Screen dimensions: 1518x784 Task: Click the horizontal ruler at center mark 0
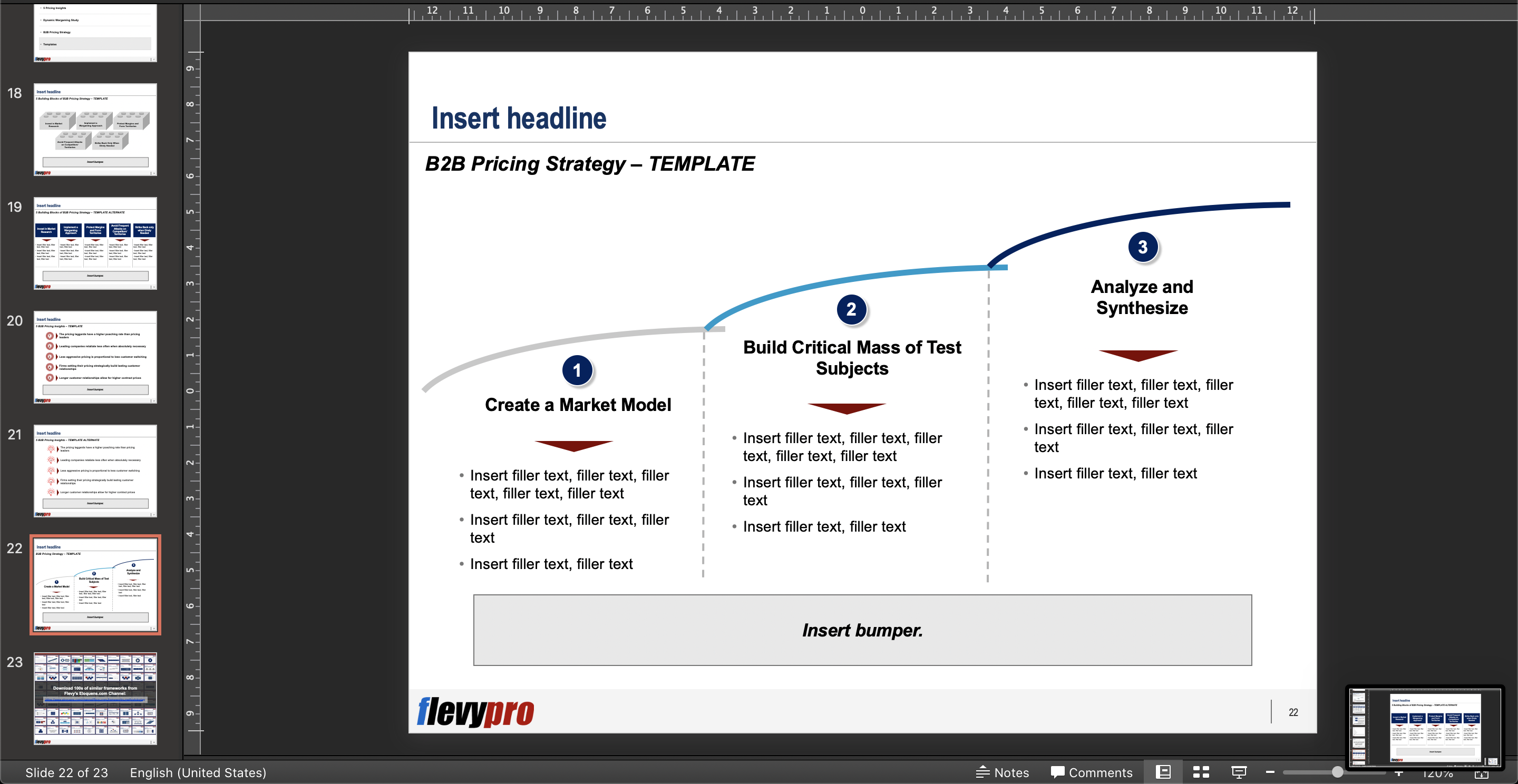[x=862, y=11]
